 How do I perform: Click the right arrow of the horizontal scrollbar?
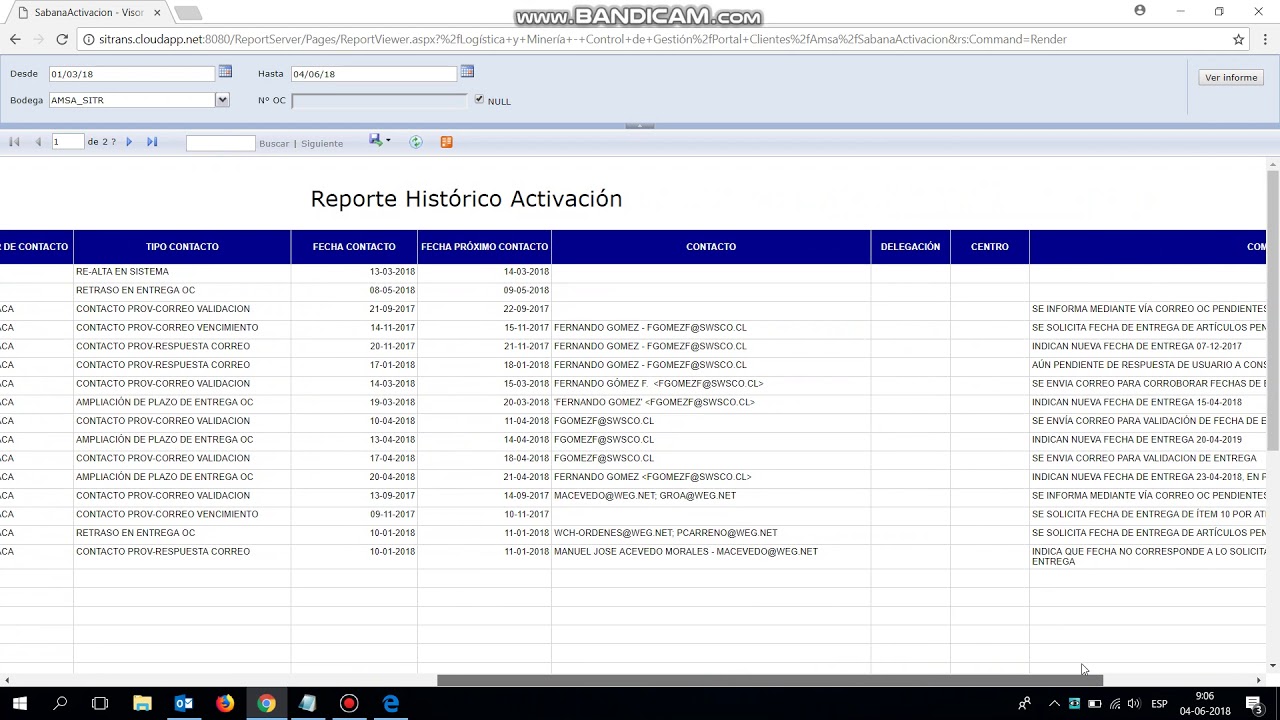pyautogui.click(x=1258, y=681)
